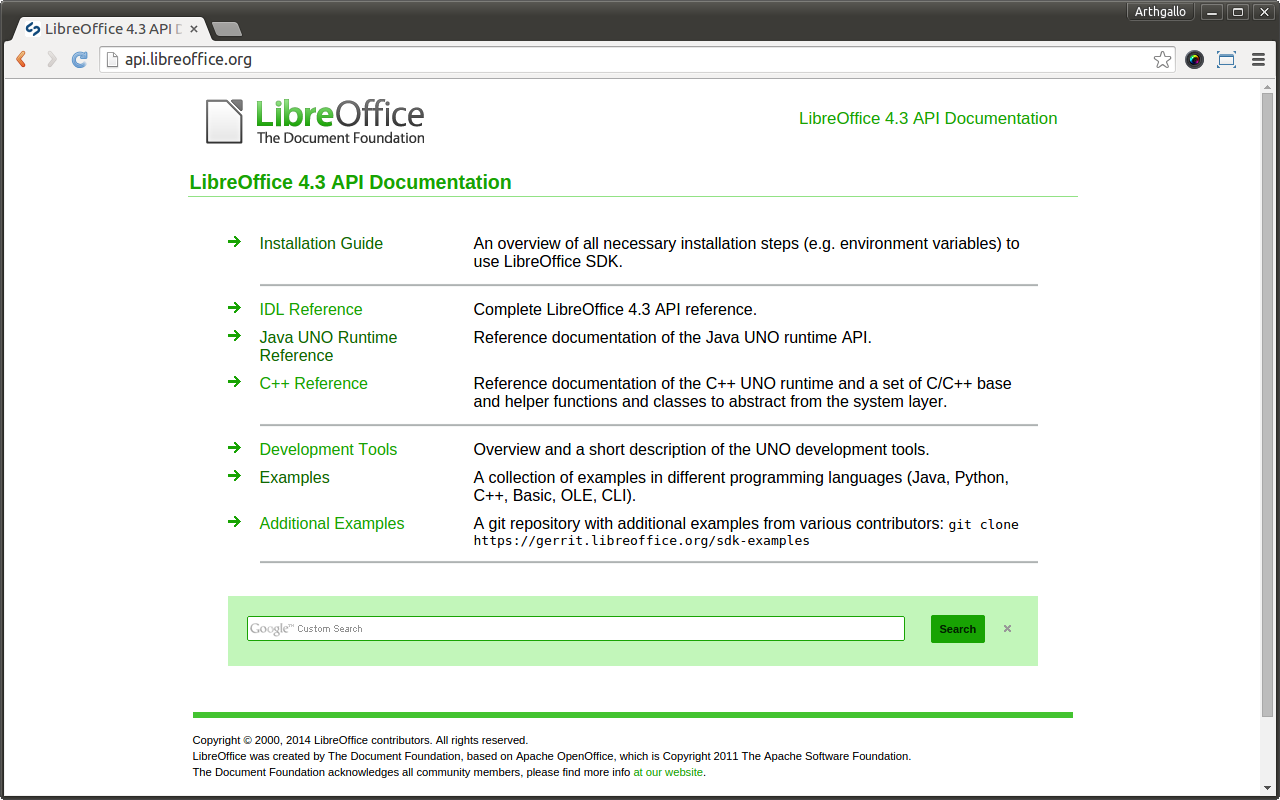The height and width of the screenshot is (800, 1280).
Task: Click the browser forward arrow
Action: (x=51, y=60)
